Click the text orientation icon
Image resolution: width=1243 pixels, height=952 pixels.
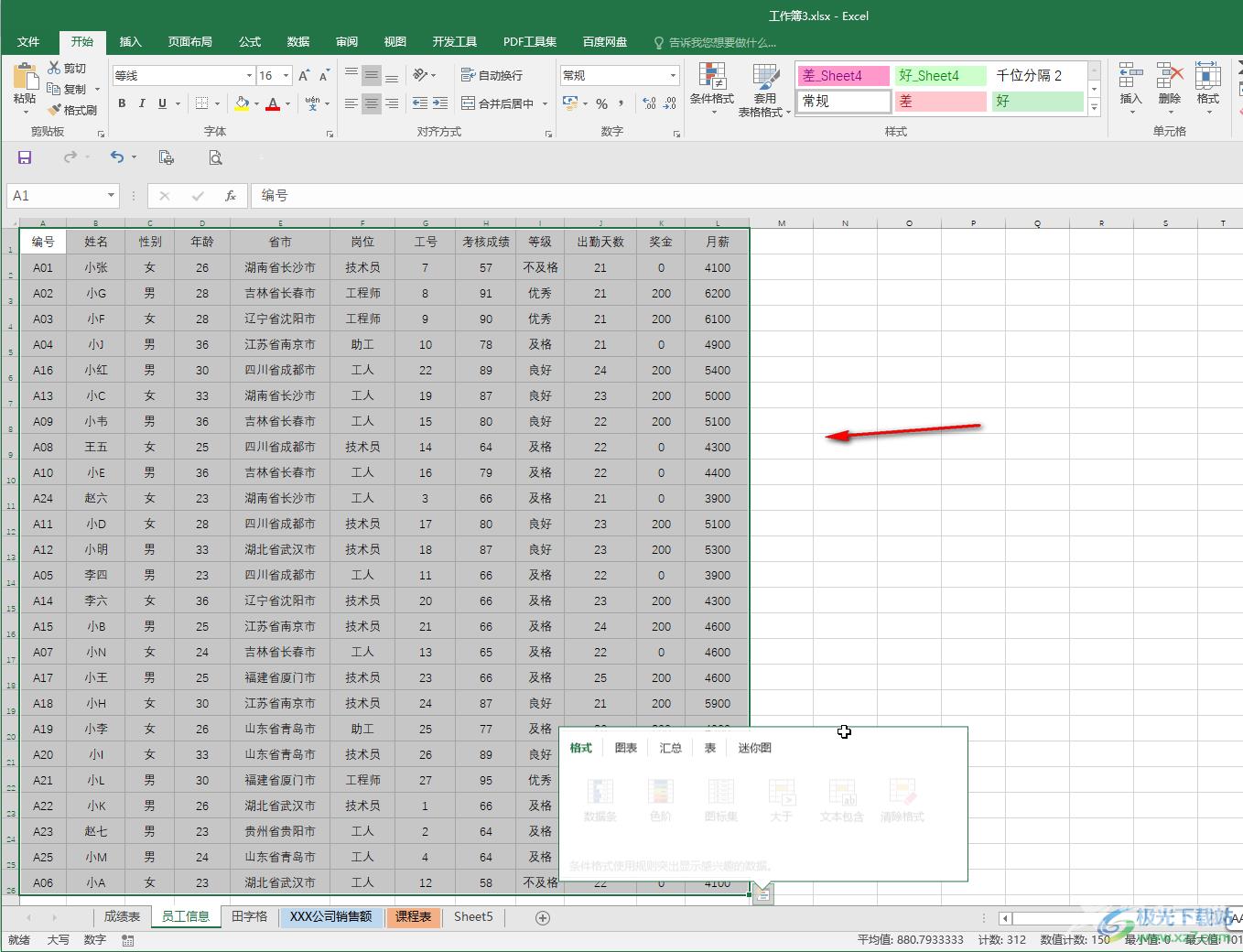pos(419,75)
